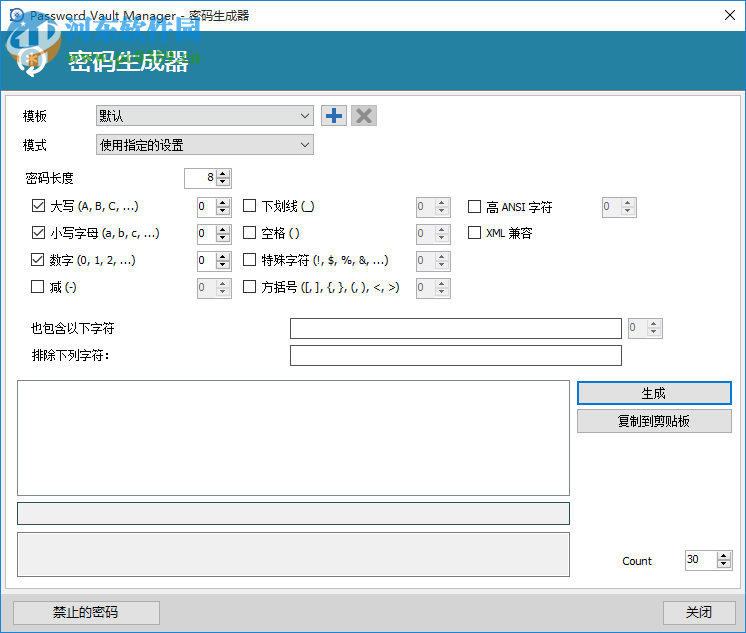Close the password generator window
746x633 pixels.
[x=729, y=15]
